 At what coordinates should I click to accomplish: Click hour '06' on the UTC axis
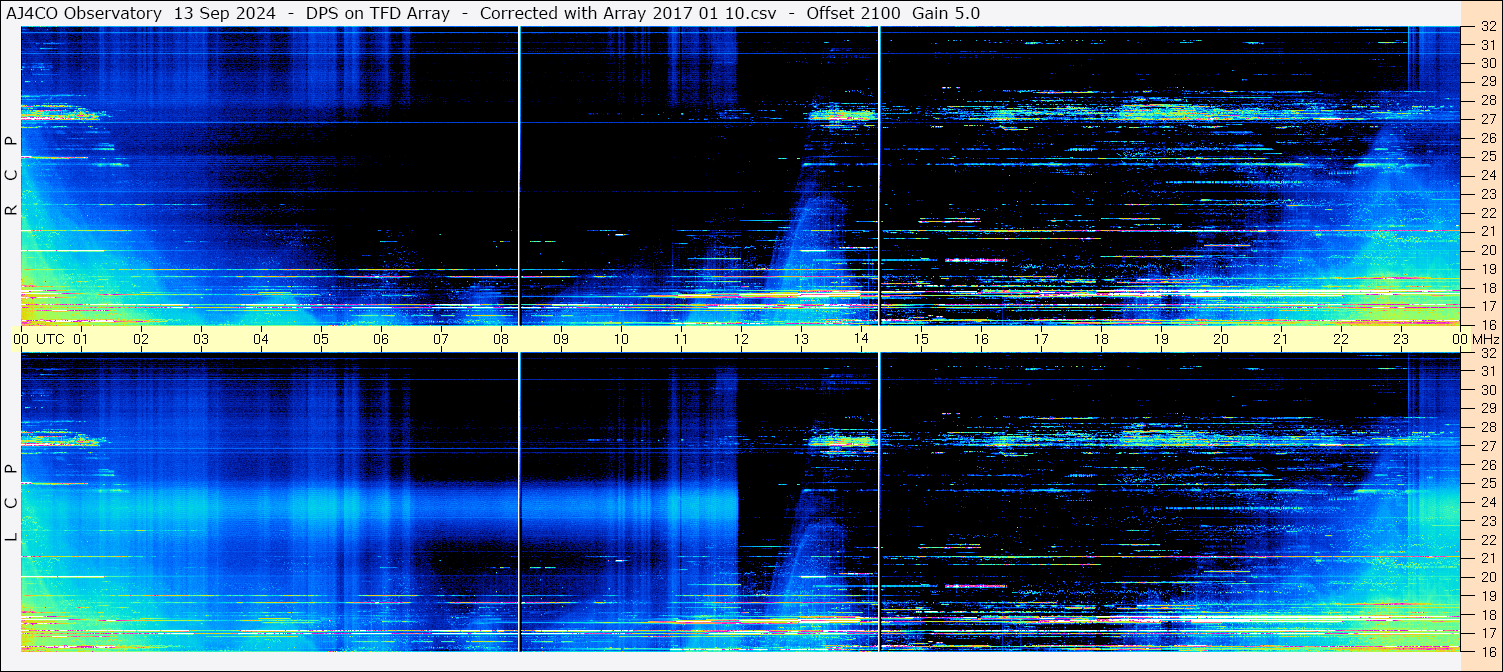pyautogui.click(x=381, y=339)
